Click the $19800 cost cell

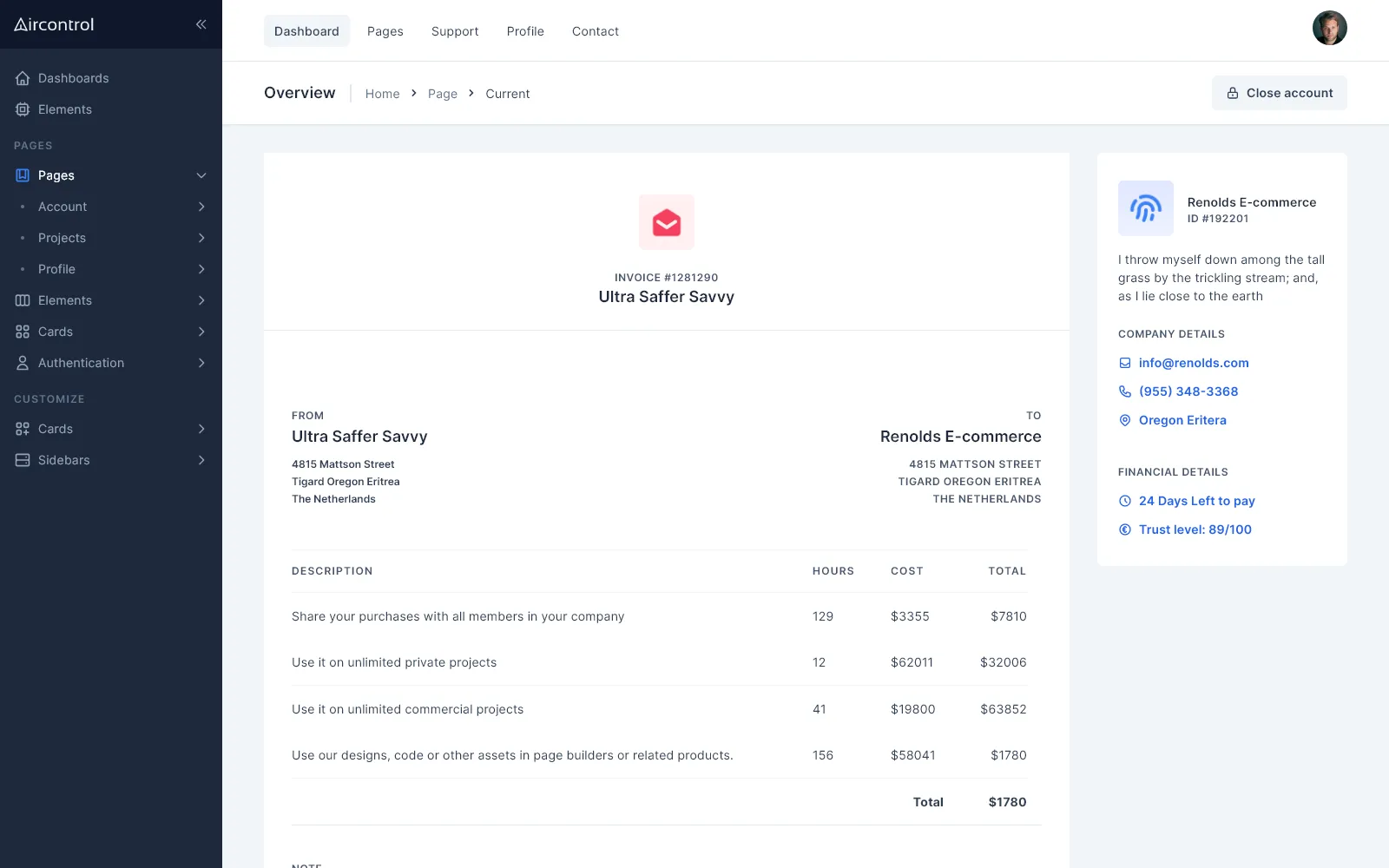[913, 709]
